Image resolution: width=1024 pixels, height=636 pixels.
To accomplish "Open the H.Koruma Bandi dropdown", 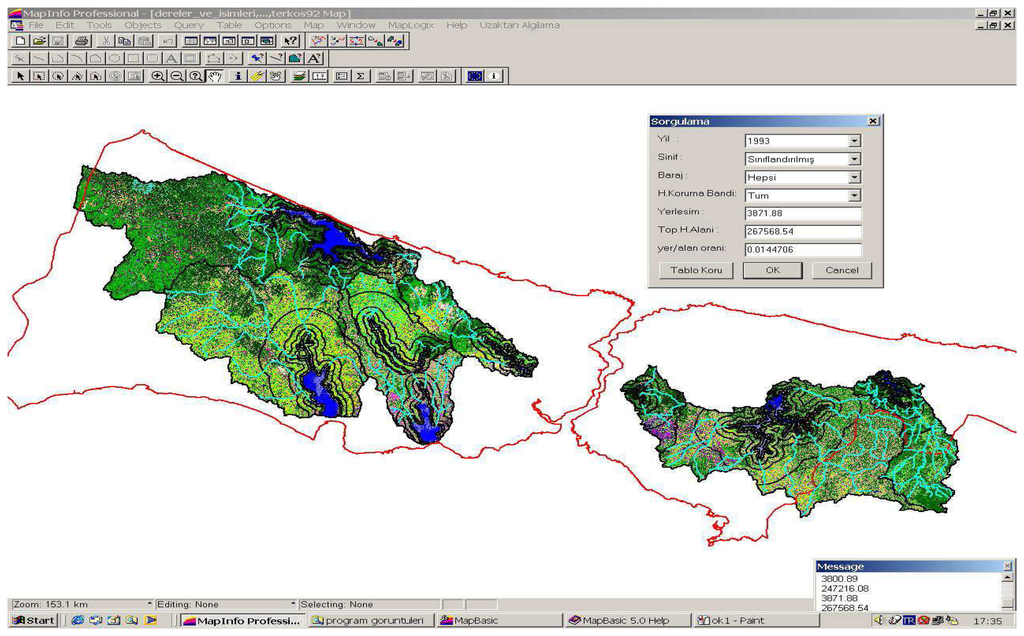I will tap(854, 196).
